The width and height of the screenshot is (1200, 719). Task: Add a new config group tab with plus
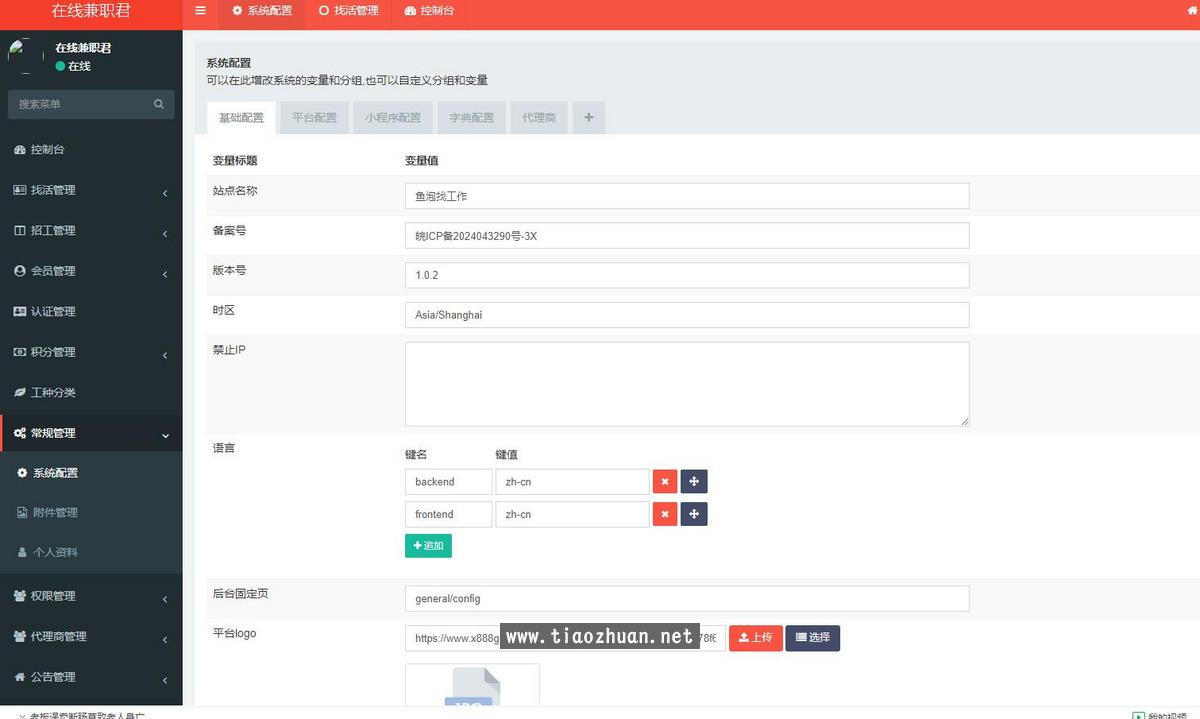point(588,118)
